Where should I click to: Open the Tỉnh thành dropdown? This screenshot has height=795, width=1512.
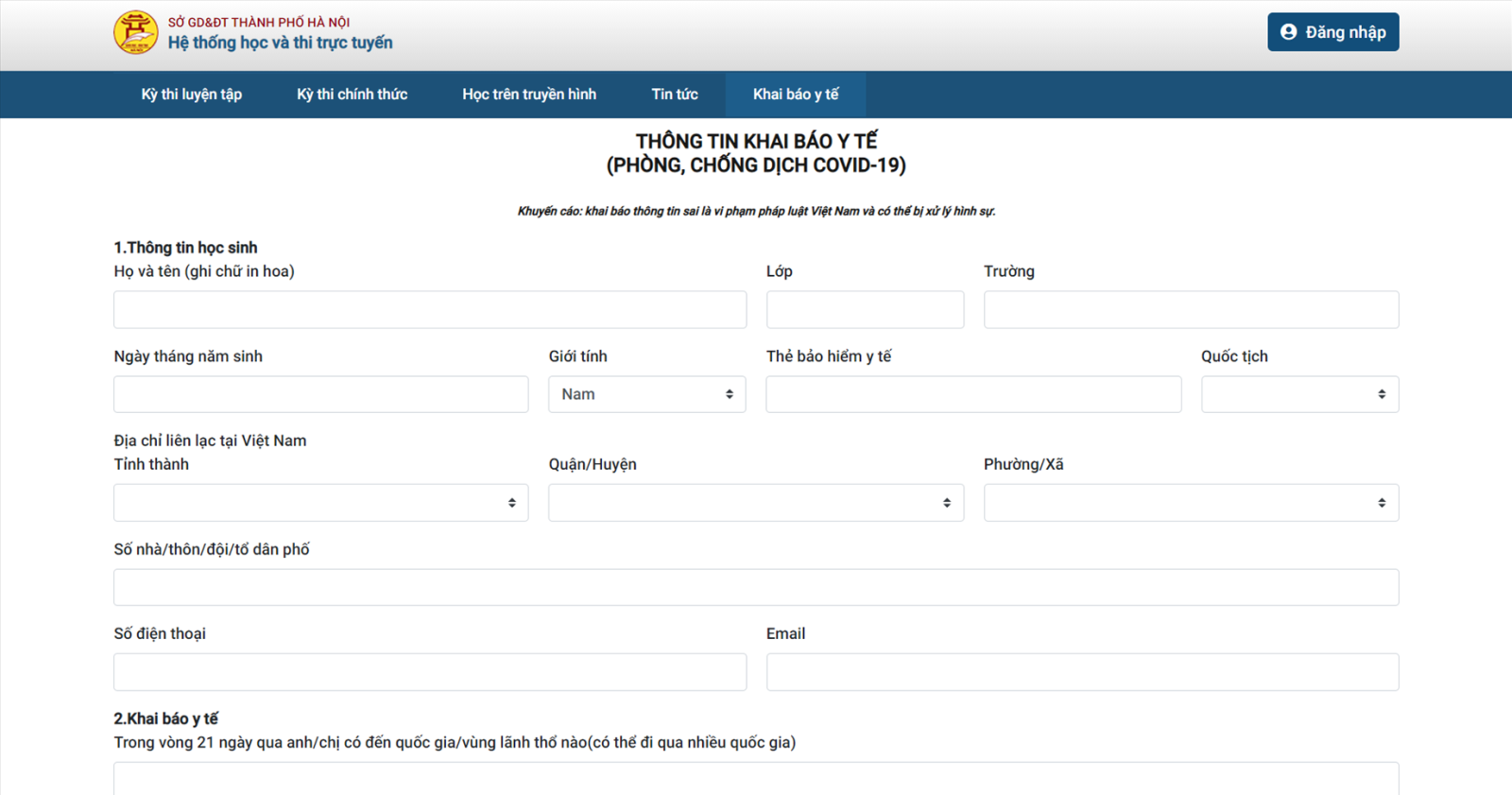click(x=320, y=503)
